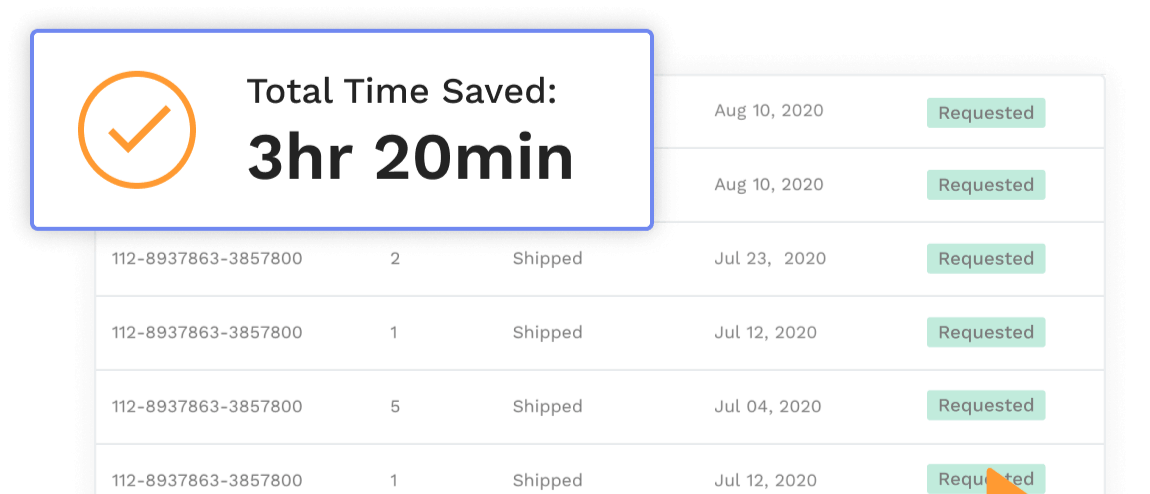Image resolution: width=1150 pixels, height=494 pixels.
Task: Open order ID in the quantity 2 row
Action: pos(207,259)
